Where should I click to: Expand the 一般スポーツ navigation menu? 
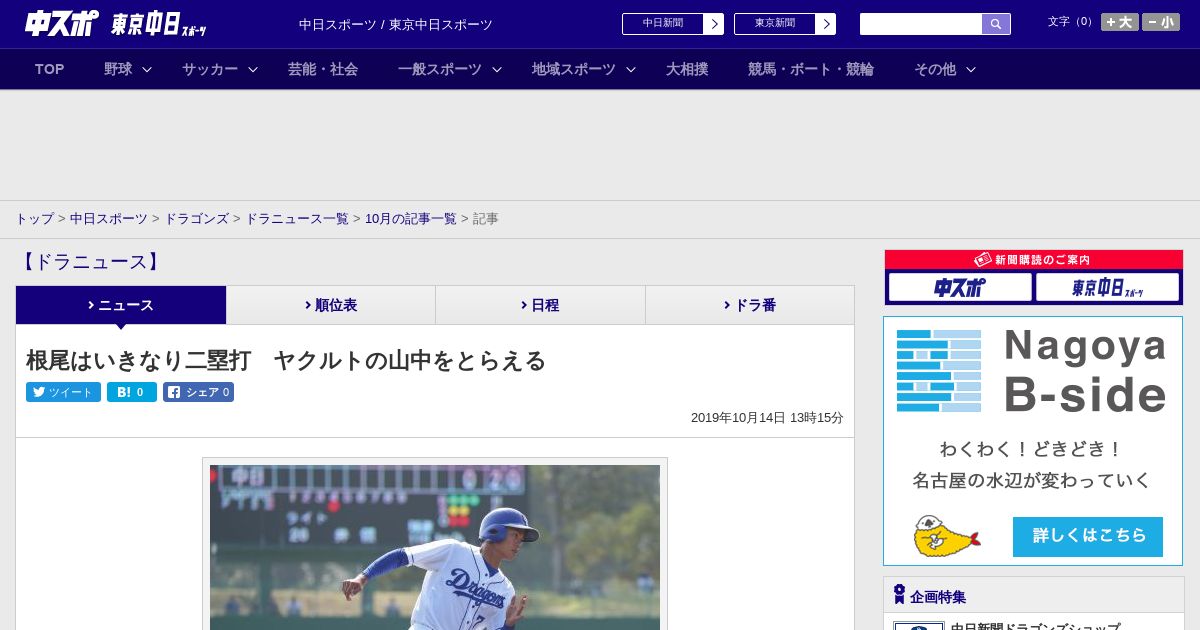[x=449, y=69]
